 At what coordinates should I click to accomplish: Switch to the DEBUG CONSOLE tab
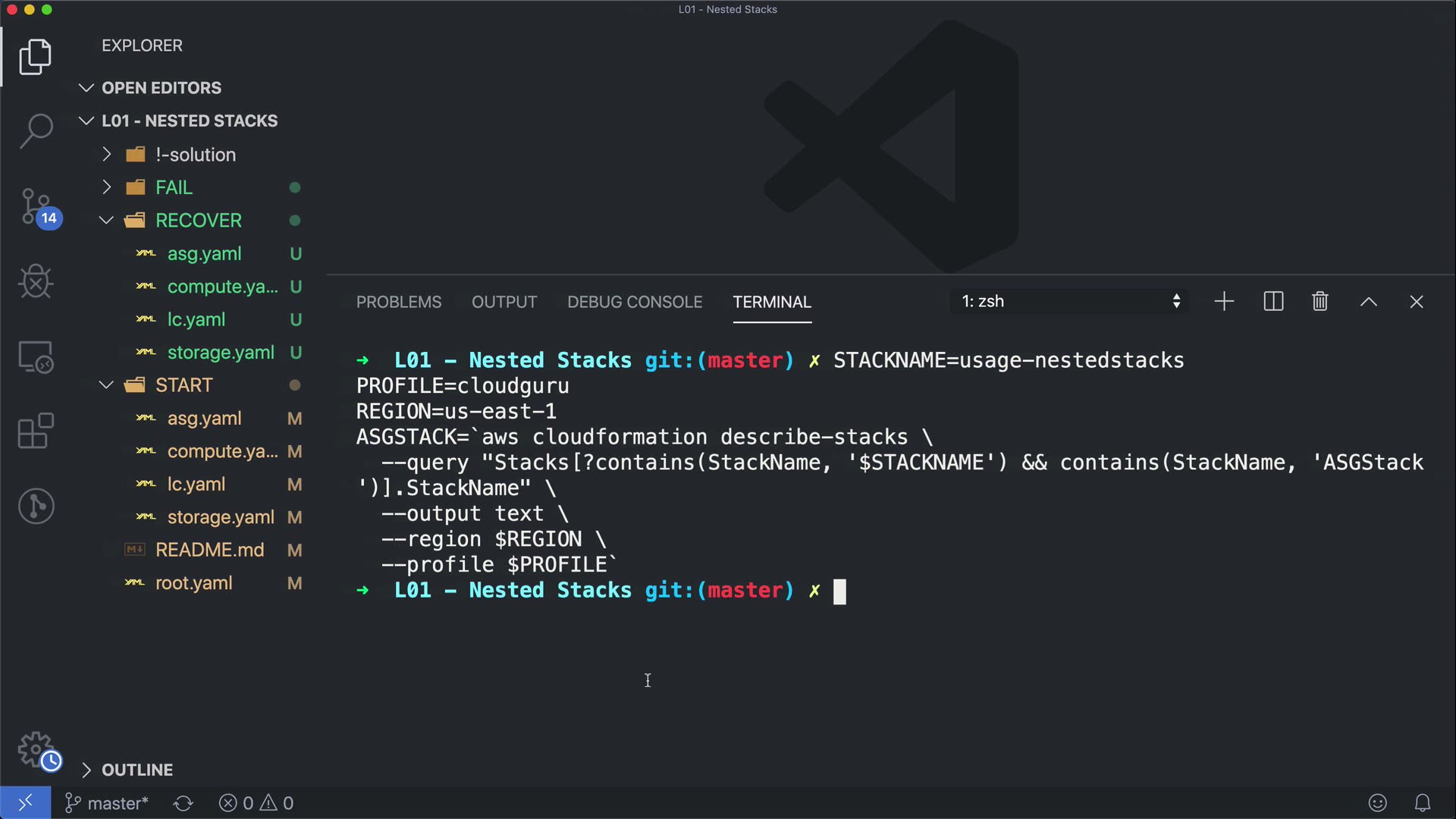point(635,302)
